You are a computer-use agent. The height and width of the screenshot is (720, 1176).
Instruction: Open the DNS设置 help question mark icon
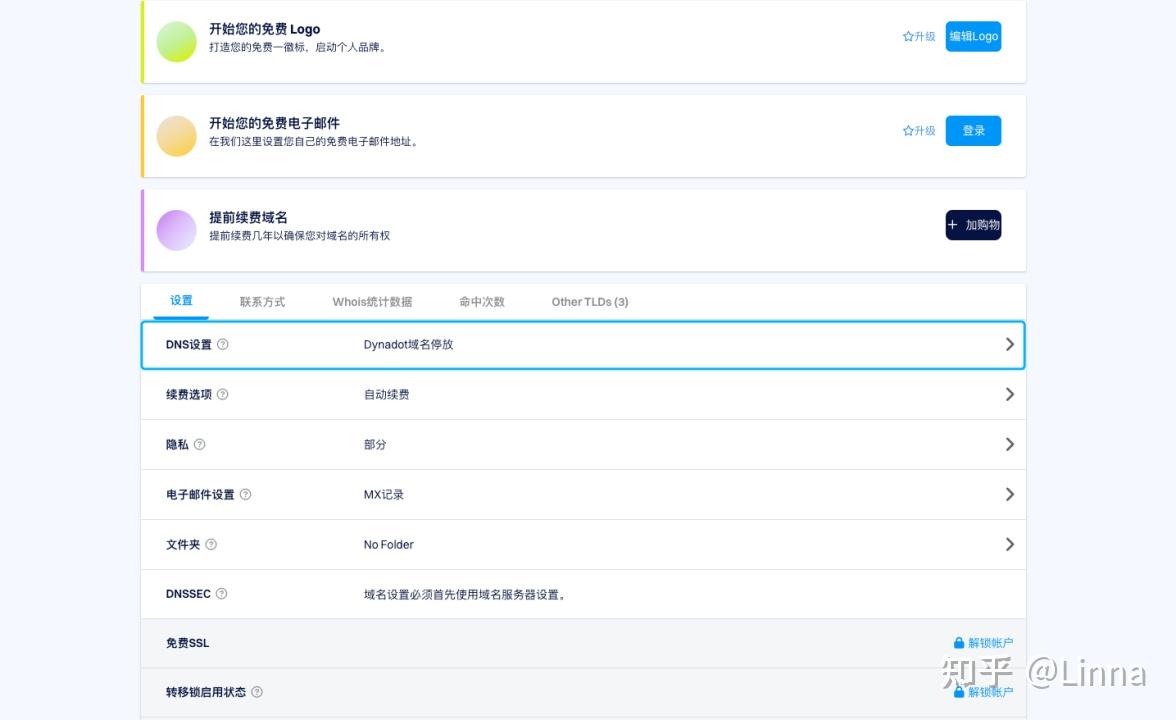(222, 344)
